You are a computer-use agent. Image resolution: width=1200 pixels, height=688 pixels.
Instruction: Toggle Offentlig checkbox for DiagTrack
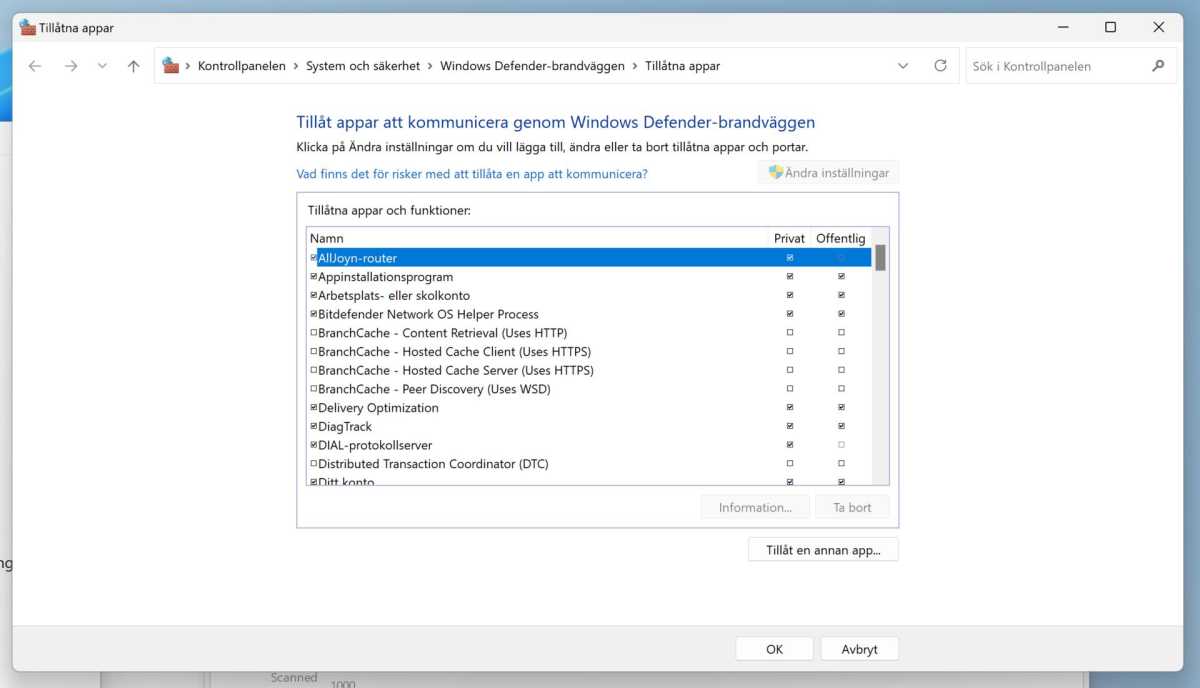click(841, 426)
